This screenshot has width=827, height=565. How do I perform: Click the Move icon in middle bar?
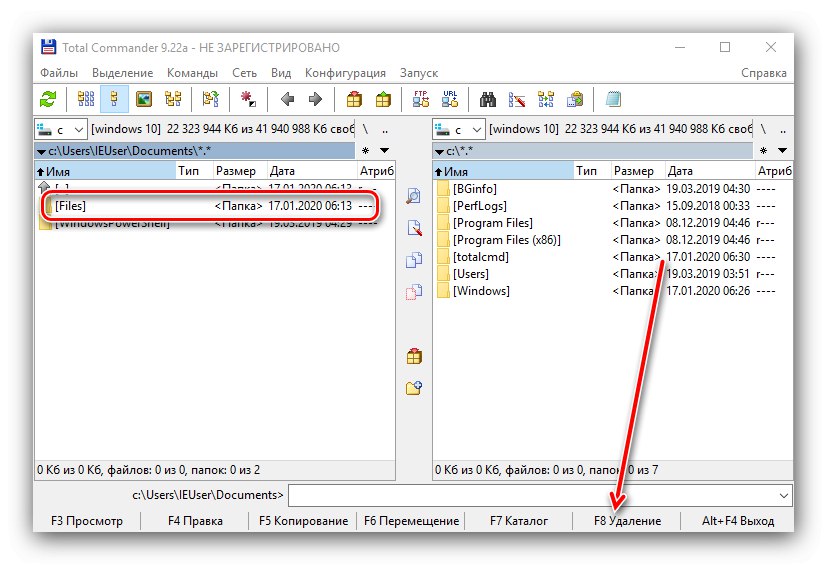[414, 292]
